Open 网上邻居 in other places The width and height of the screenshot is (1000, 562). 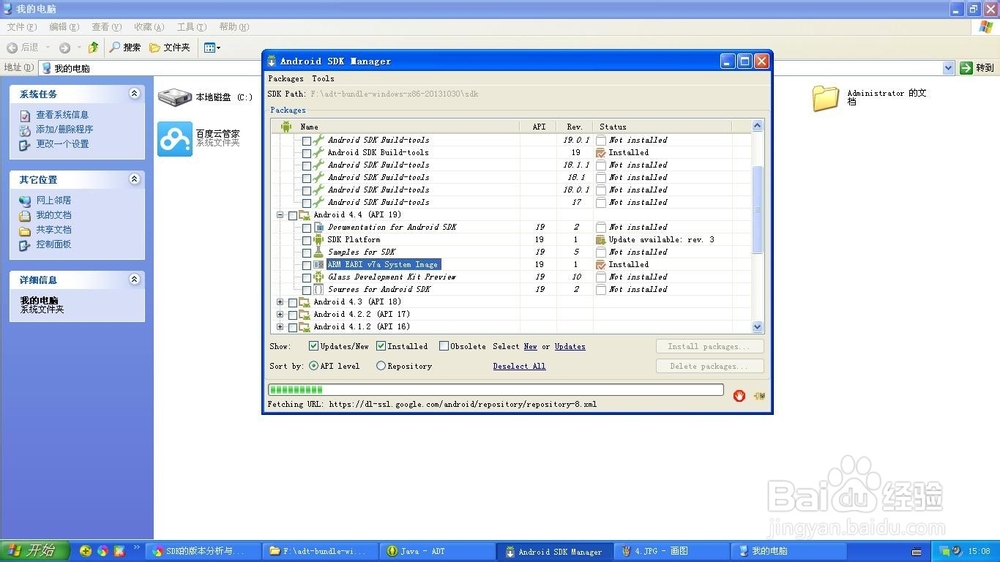click(54, 200)
